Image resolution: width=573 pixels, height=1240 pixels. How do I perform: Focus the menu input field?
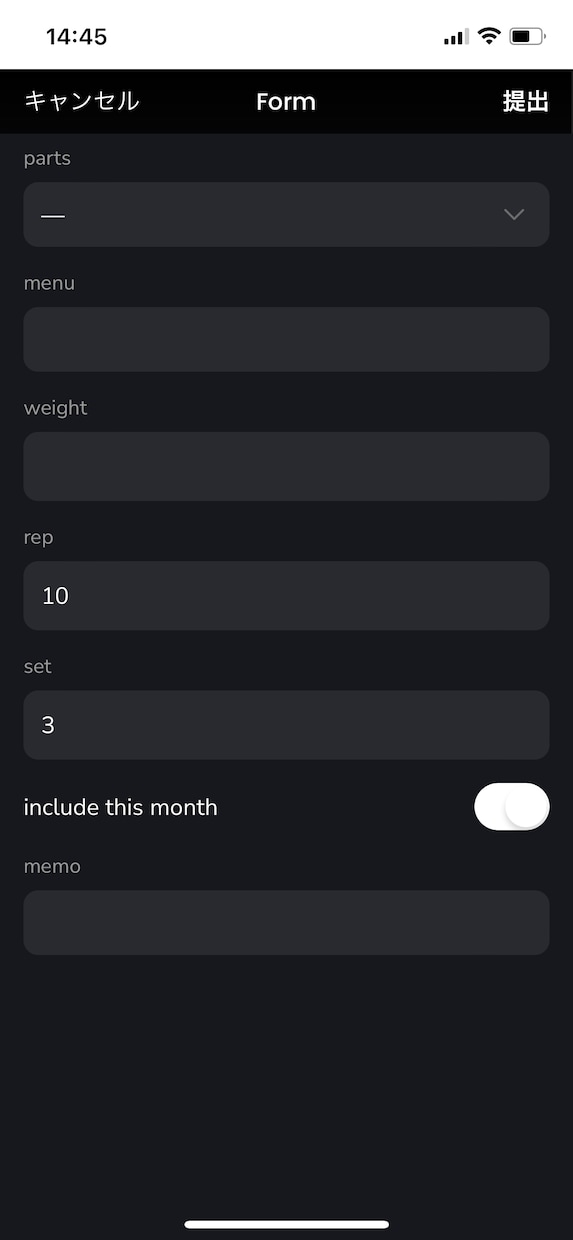click(286, 339)
